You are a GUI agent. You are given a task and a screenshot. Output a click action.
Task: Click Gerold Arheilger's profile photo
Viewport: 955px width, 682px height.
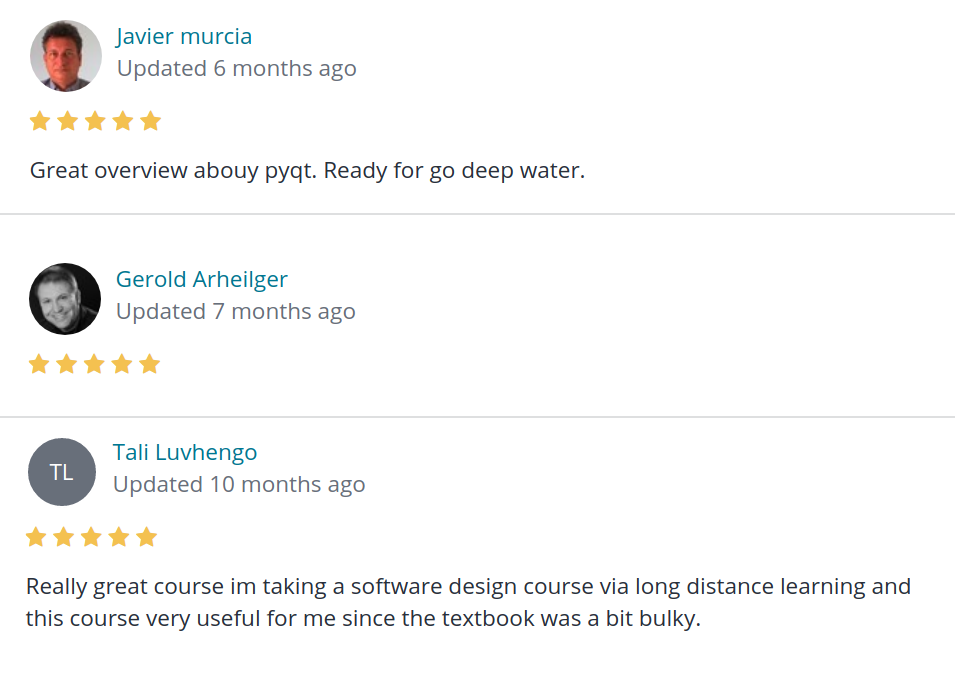(x=65, y=299)
